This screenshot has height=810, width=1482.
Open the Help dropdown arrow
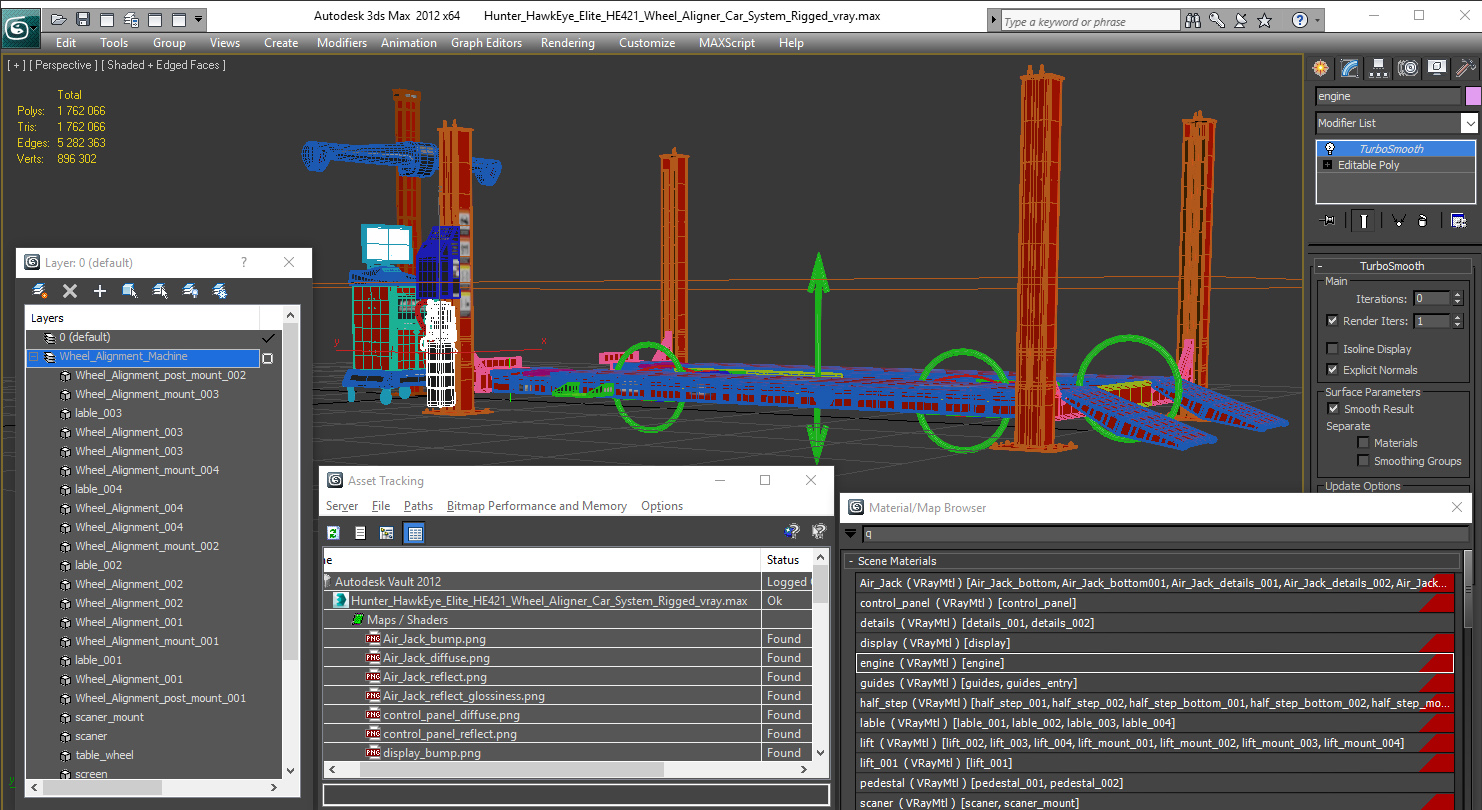pyautogui.click(x=1318, y=20)
